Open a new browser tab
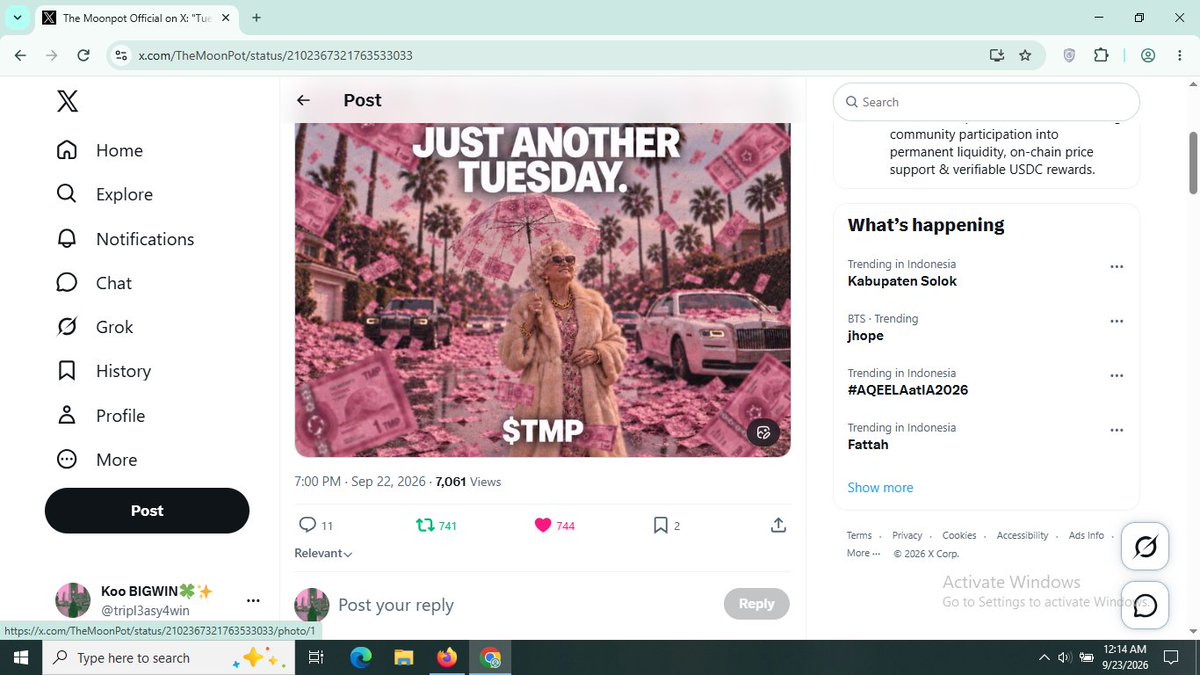 [257, 18]
